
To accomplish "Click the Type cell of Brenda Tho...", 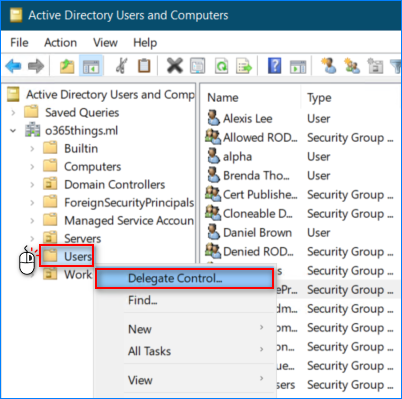I will click(x=319, y=175).
